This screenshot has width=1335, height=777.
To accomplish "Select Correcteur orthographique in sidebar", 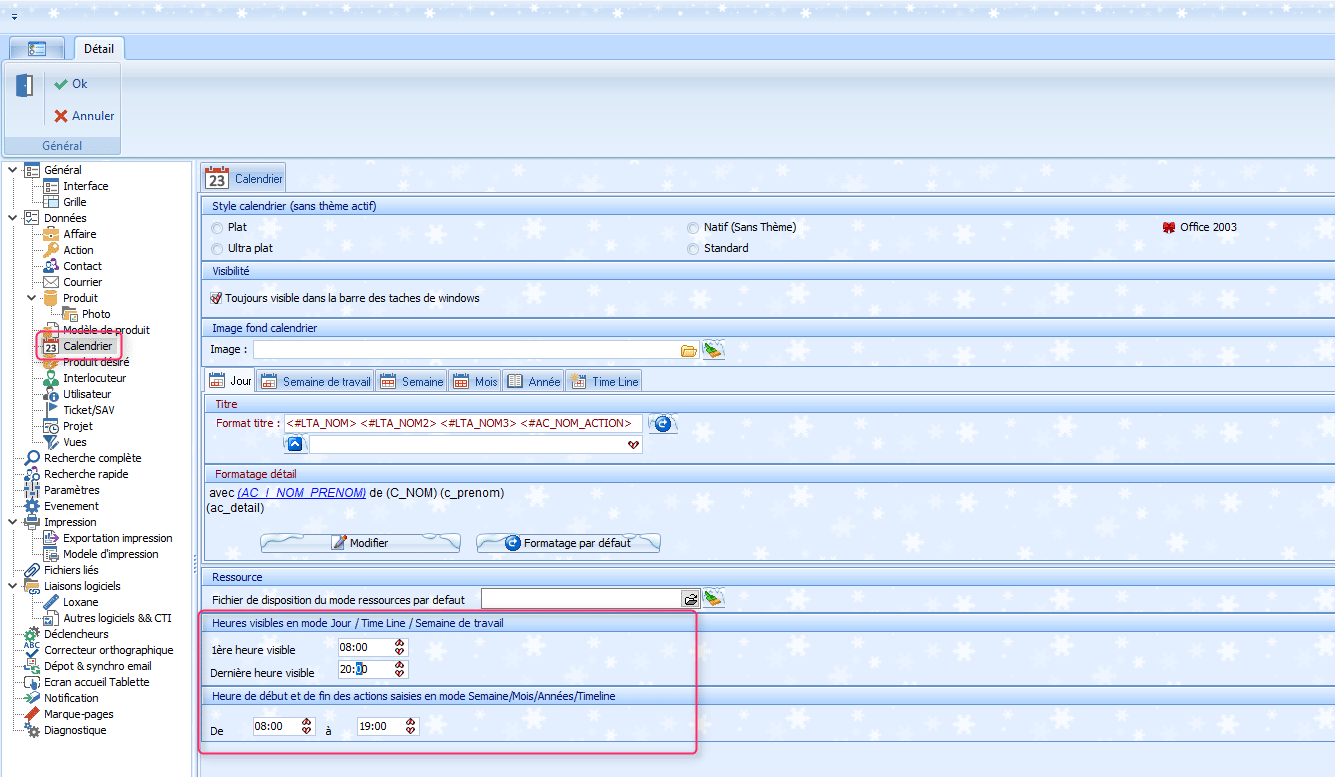I will (x=108, y=650).
